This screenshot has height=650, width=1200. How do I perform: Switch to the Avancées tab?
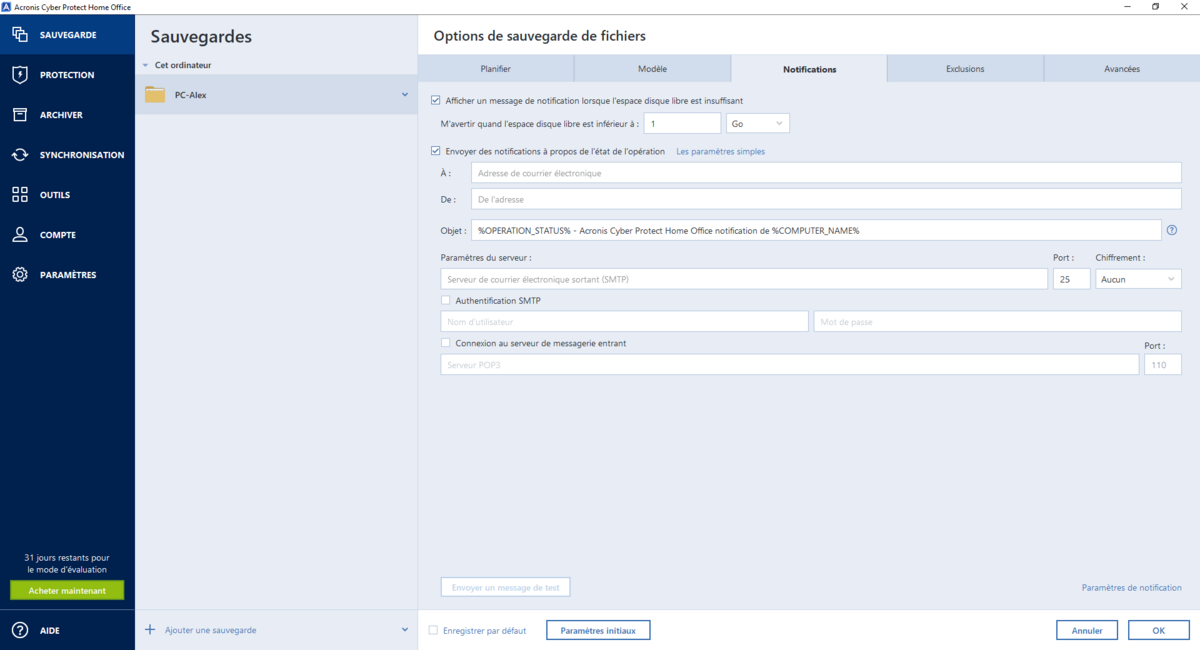tap(1122, 69)
